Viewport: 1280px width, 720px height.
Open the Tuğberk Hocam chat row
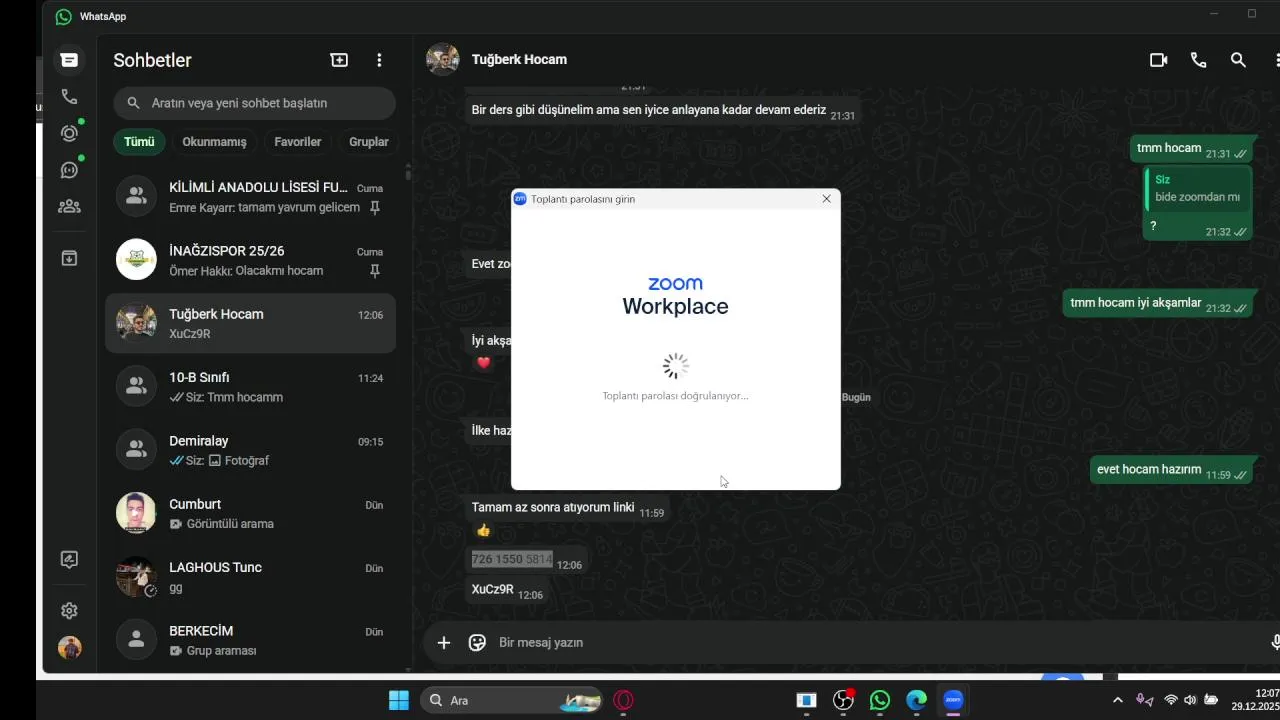[x=250, y=323]
